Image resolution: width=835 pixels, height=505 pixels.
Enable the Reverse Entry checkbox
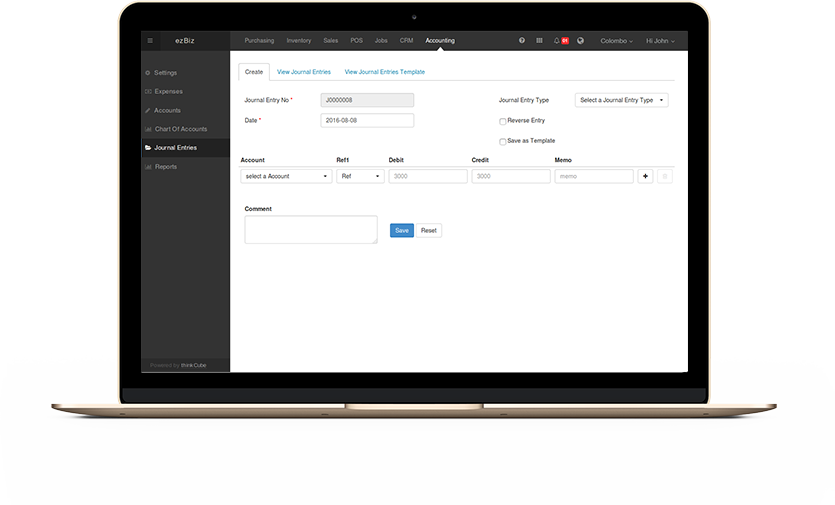(x=502, y=121)
